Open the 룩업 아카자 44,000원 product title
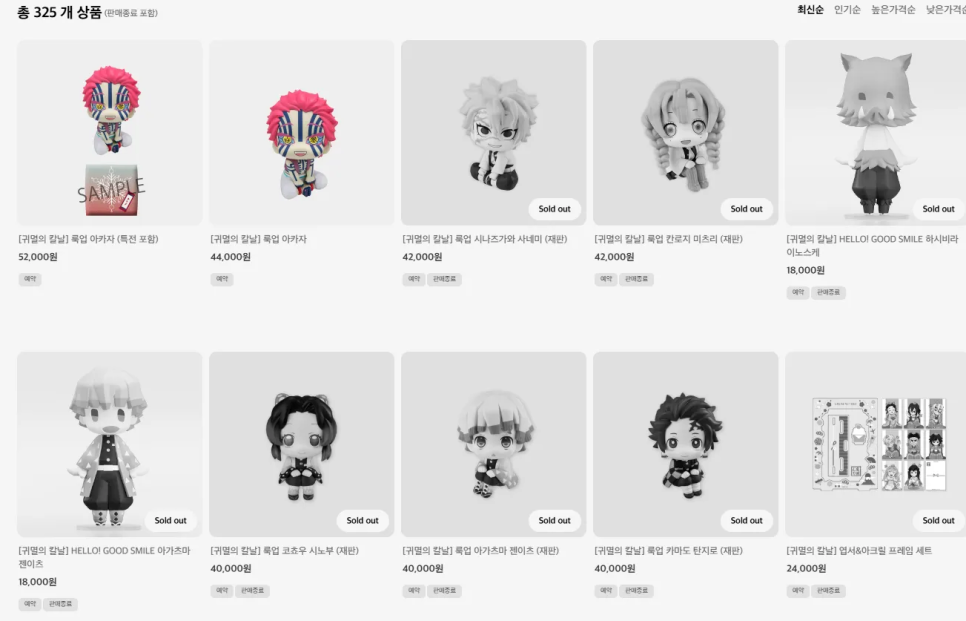Screen dimensions: 966x621 tap(258, 239)
